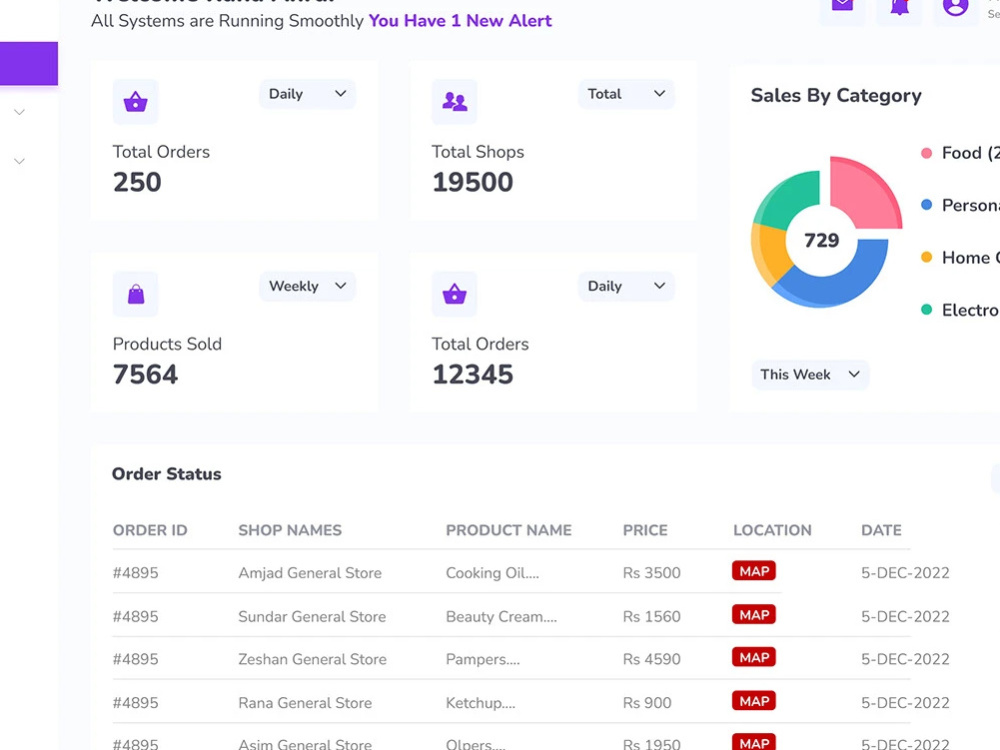Click the Cooking Oil.... product cell
Viewport: 1000px width, 750px height.
click(492, 573)
